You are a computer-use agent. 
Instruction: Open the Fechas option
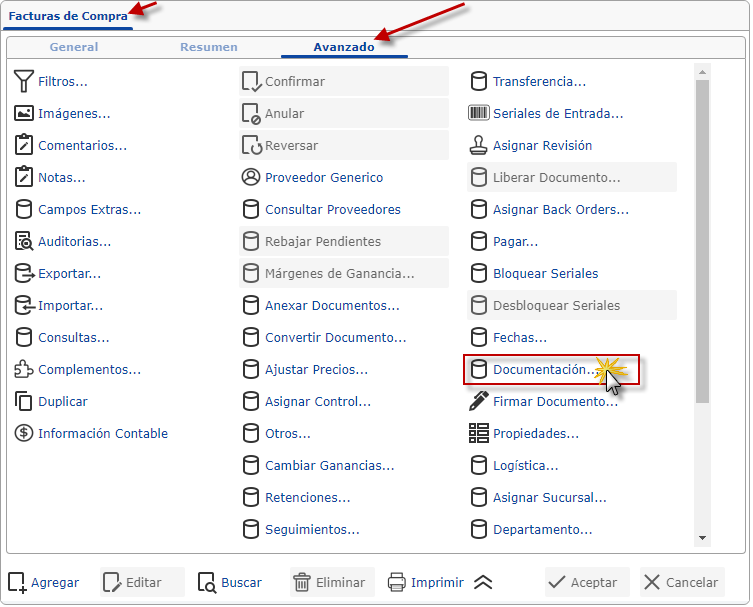(x=508, y=338)
